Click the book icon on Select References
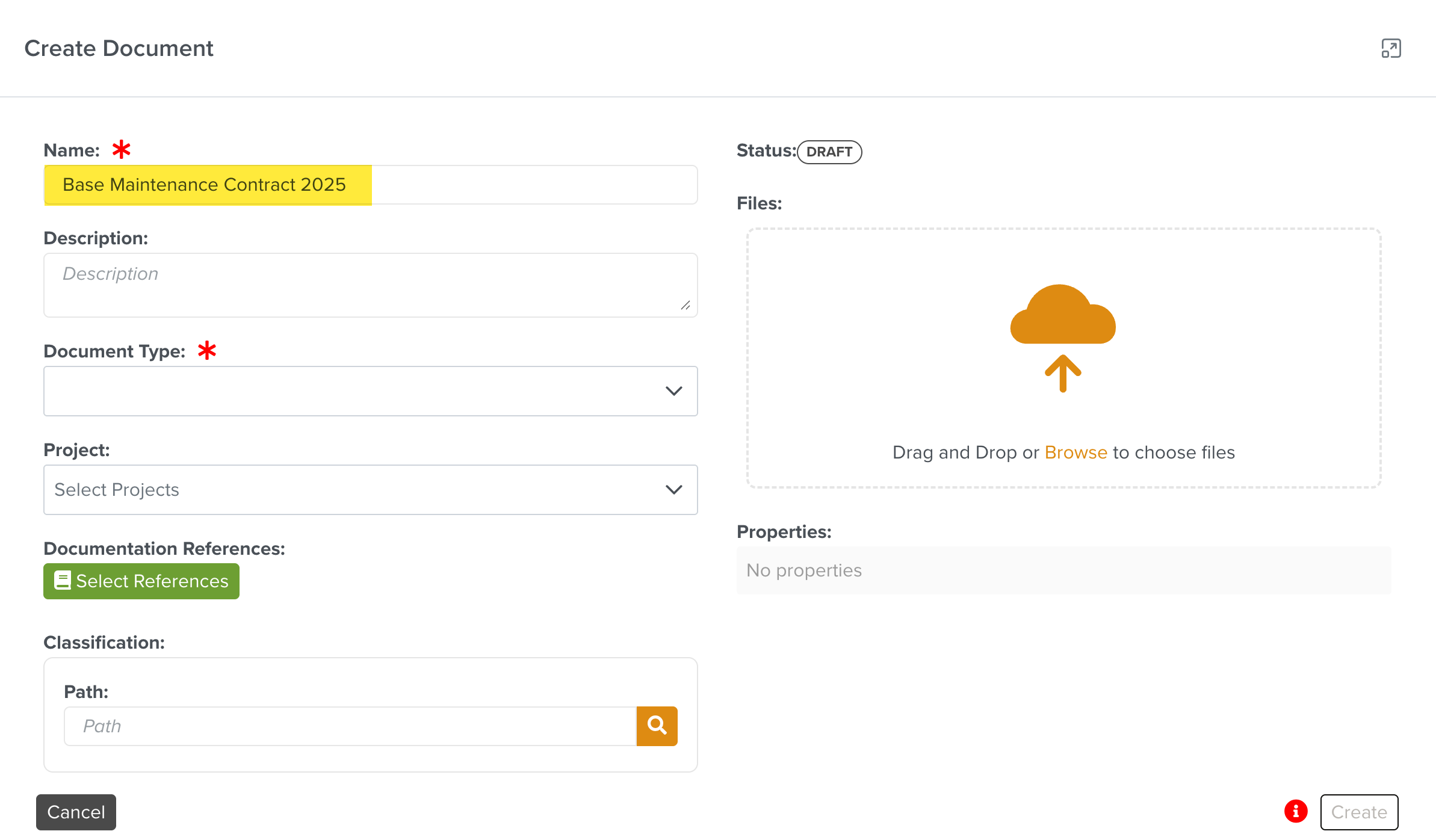Image resolution: width=1436 pixels, height=840 pixels. pyautogui.click(x=63, y=581)
